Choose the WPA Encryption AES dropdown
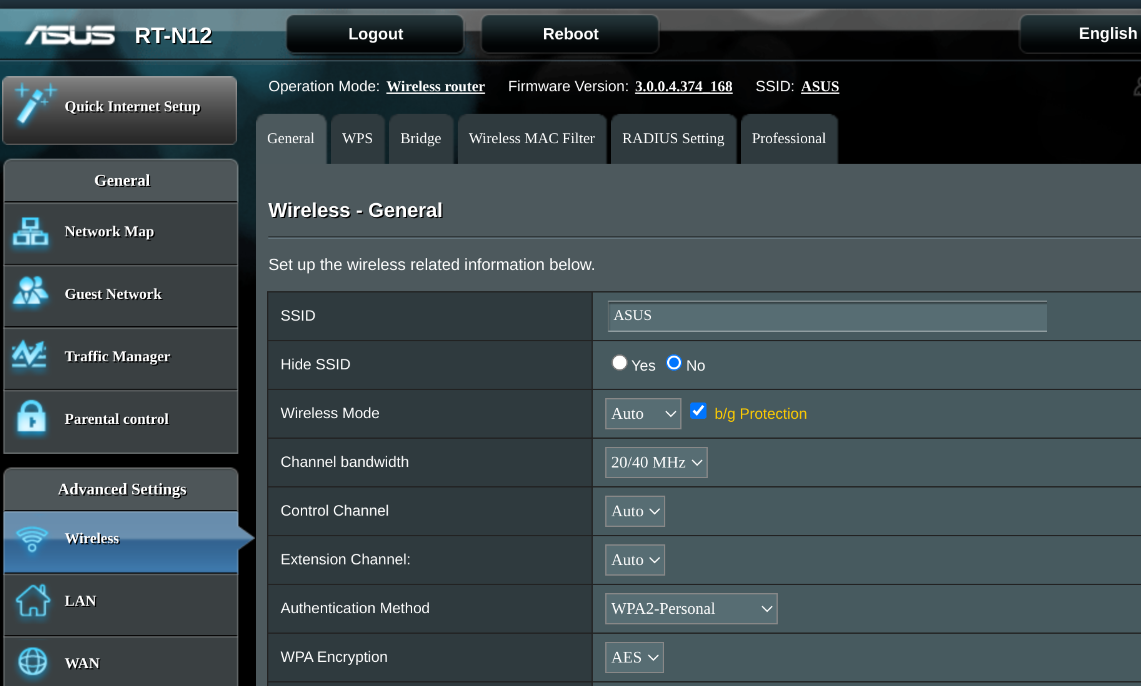The image size is (1141, 686). coord(635,657)
